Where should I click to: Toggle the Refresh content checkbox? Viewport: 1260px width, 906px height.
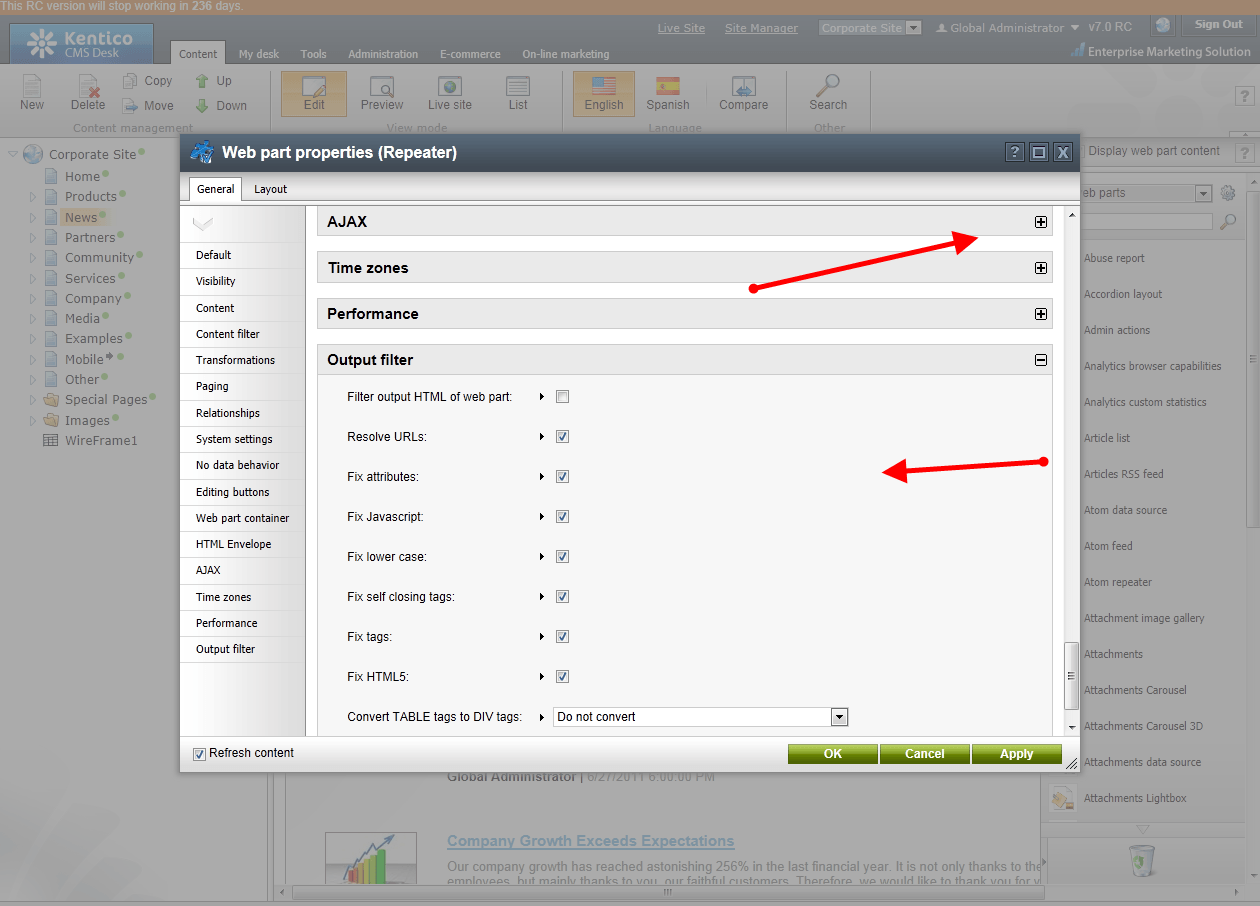pyautogui.click(x=199, y=754)
